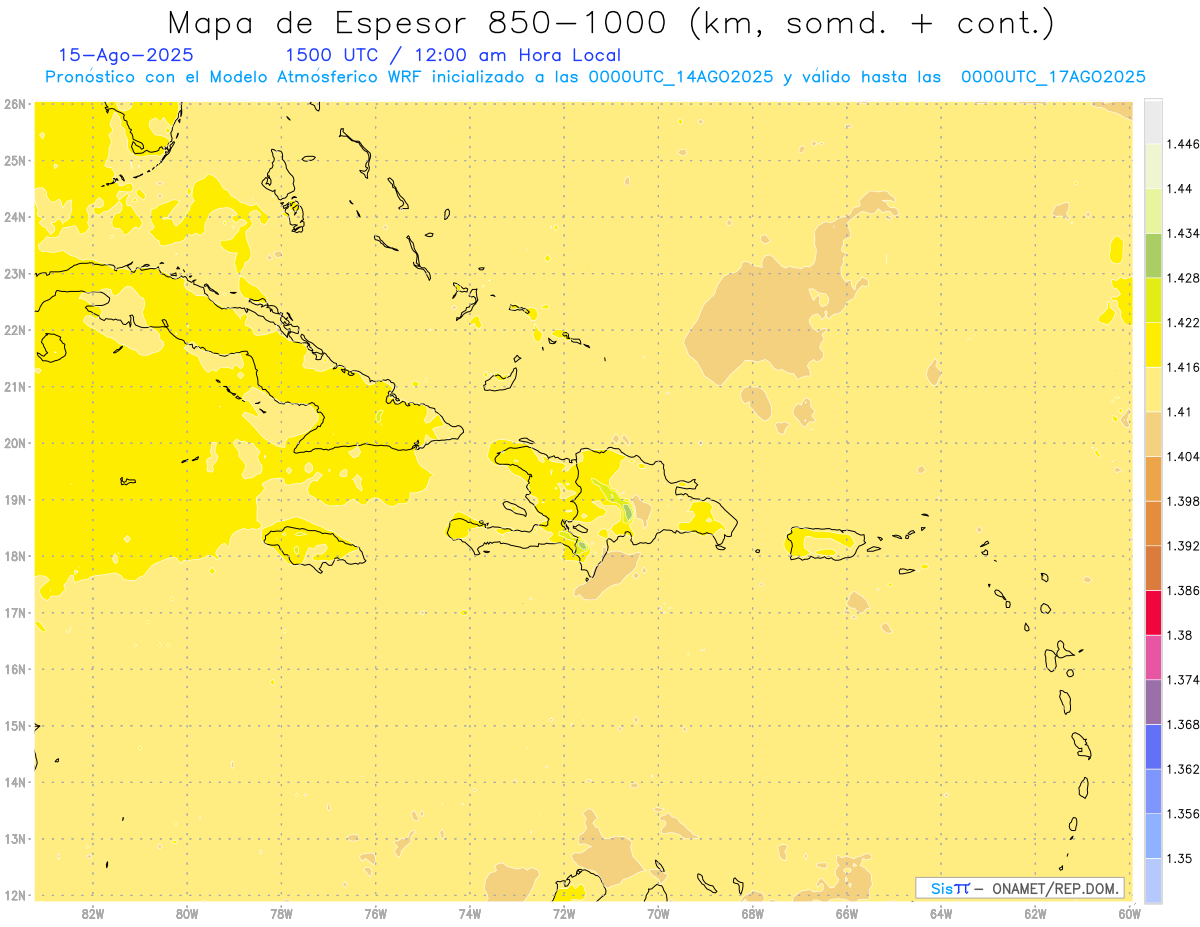Image resolution: width=1200 pixels, height=927 pixels.
Task: Click the legend value 1.392
Action: point(1183,546)
